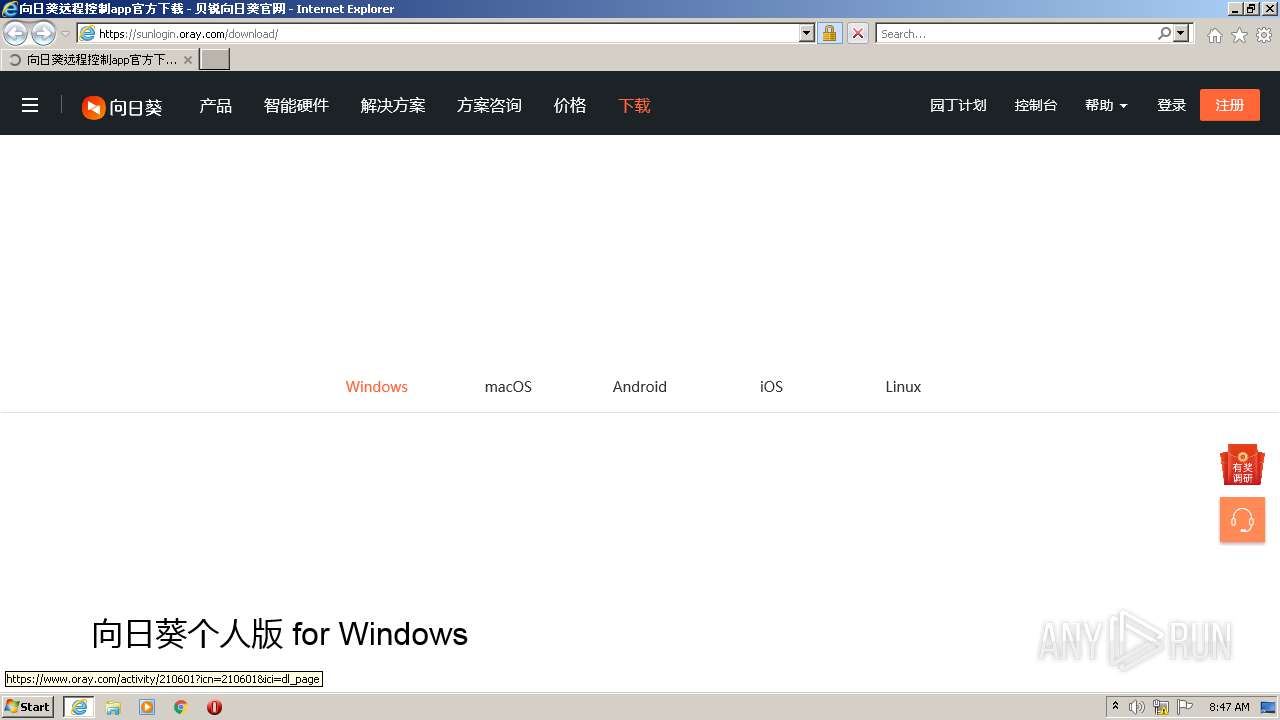The width and height of the screenshot is (1280, 720).
Task: Launch media player from taskbar
Action: 147,707
